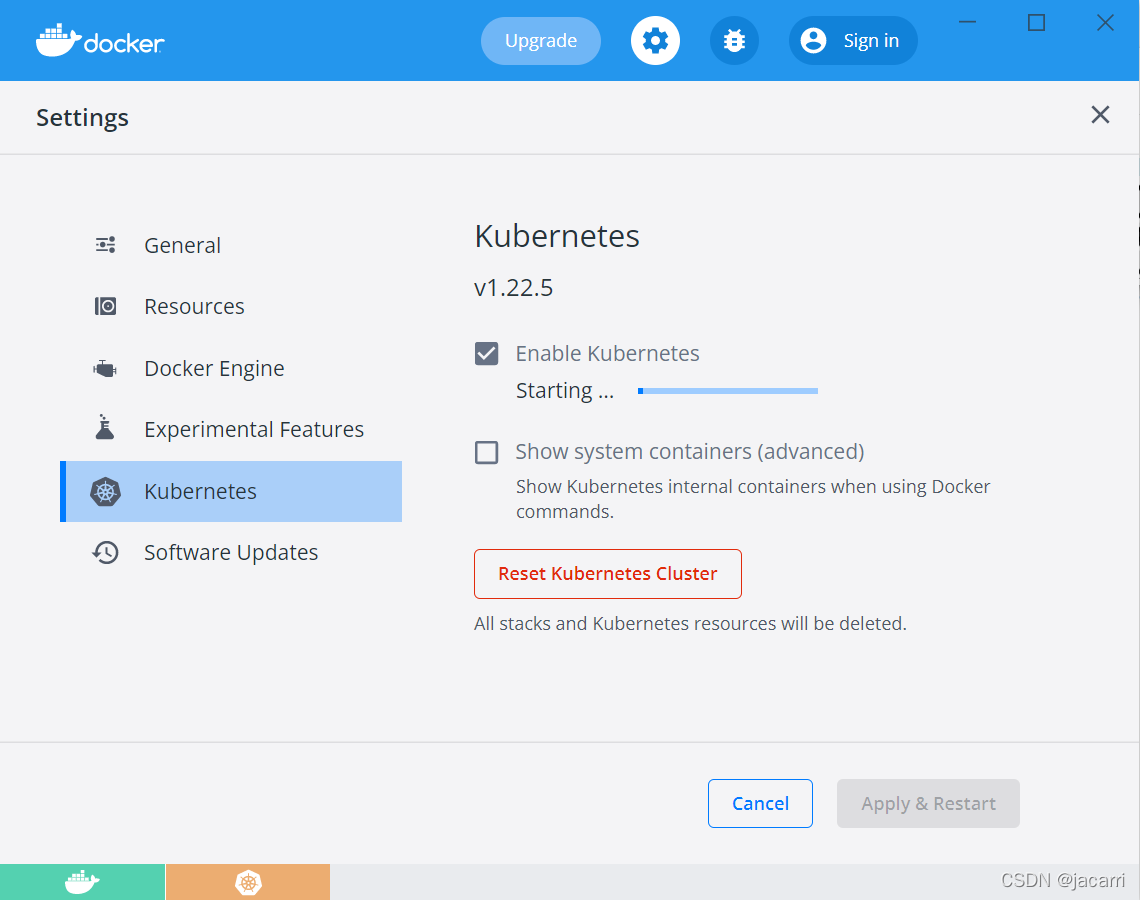Image resolution: width=1140 pixels, height=900 pixels.
Task: Click the Kubernetes starting progress bar
Action: (728, 391)
